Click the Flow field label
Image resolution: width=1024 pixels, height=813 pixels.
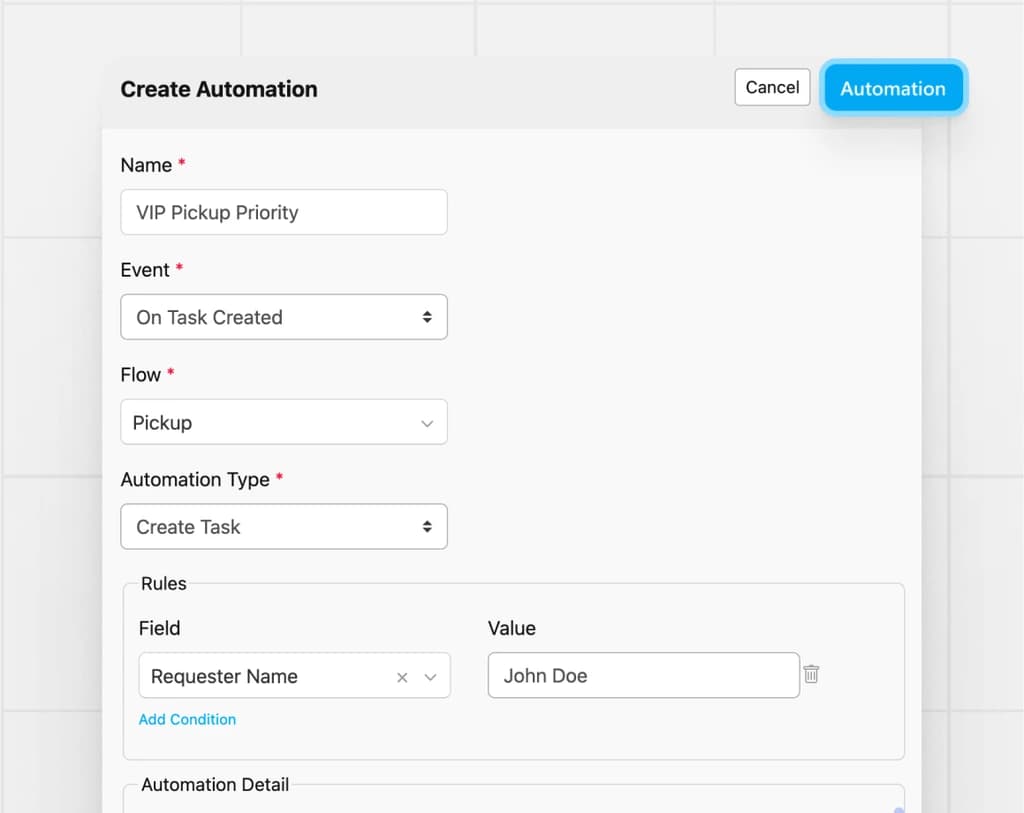coord(140,375)
